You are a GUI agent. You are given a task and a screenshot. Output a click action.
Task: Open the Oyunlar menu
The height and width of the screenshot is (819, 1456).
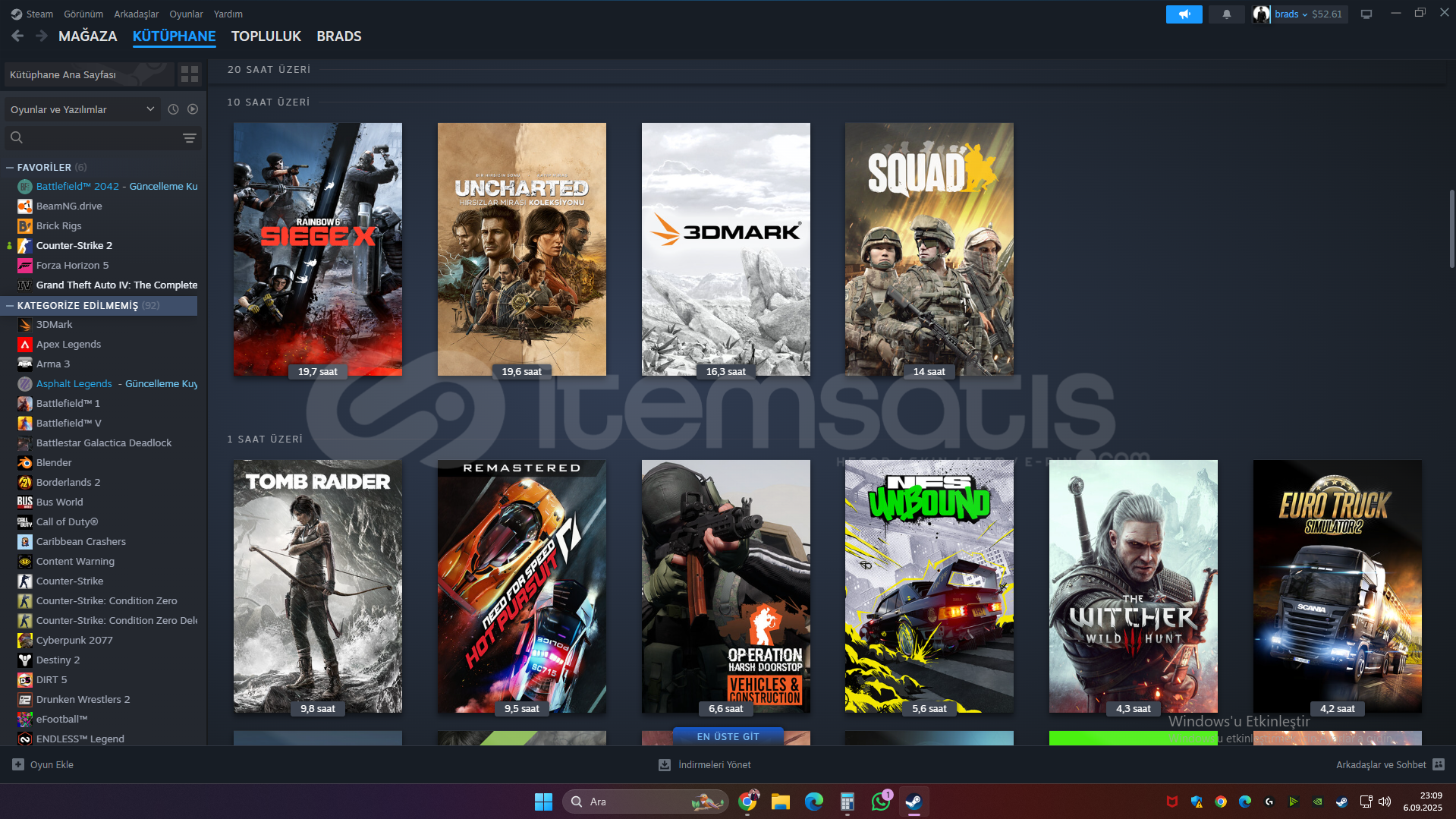coord(186,14)
